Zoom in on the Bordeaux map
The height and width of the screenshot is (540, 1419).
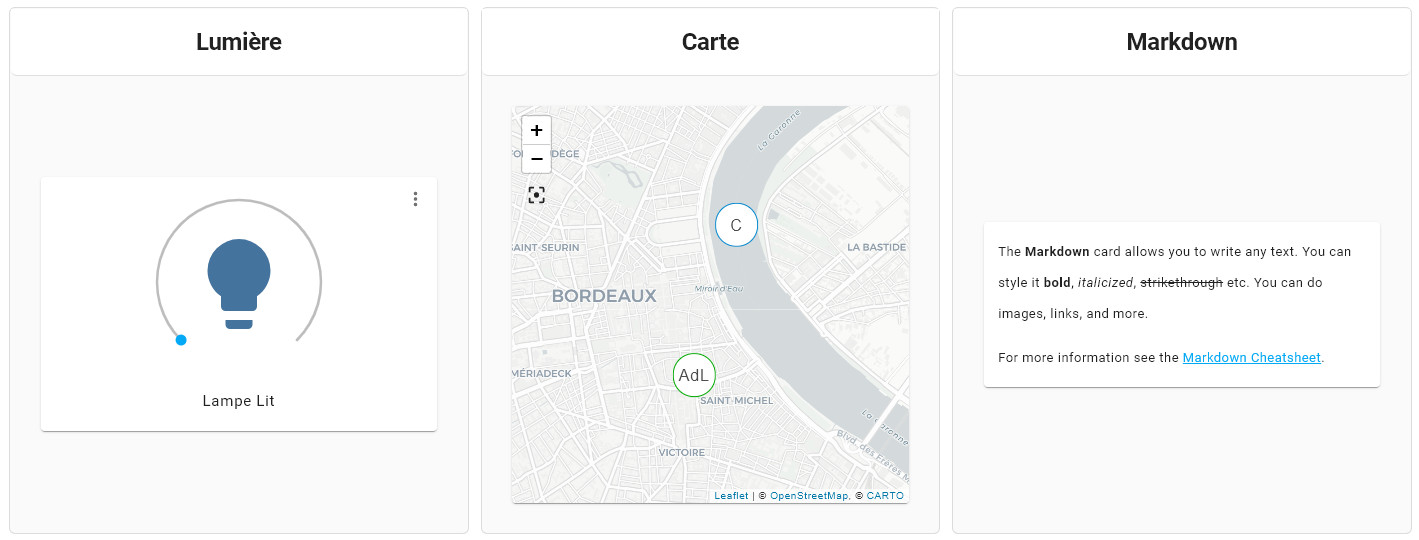coord(536,130)
